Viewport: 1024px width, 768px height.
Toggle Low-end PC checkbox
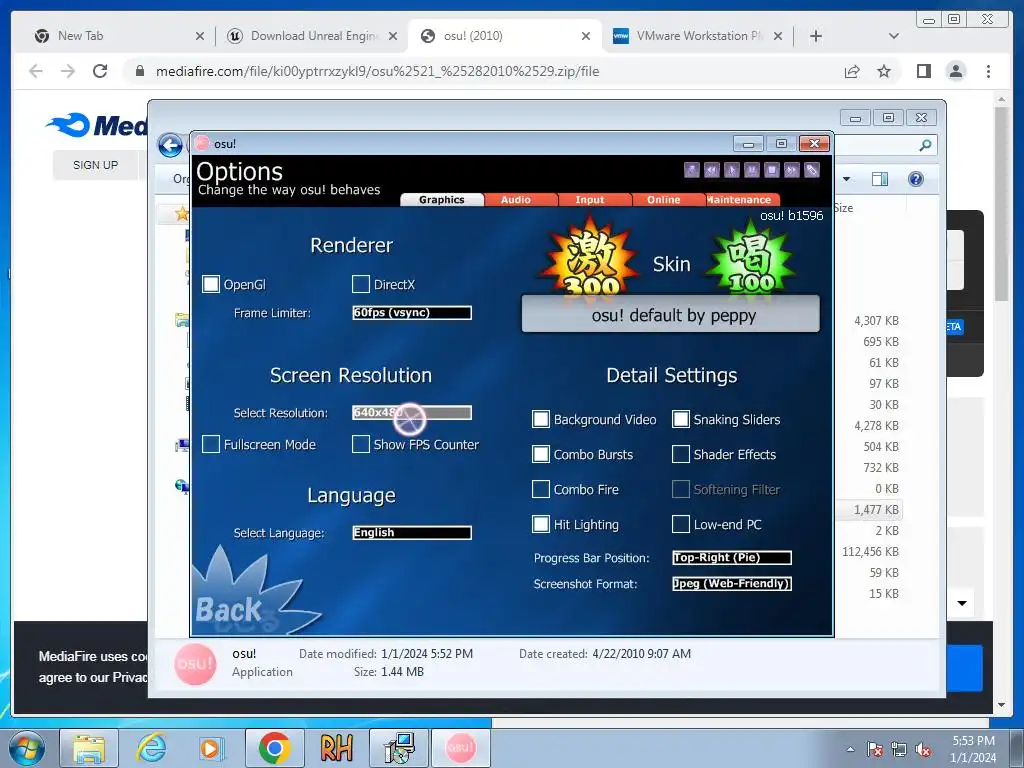[680, 524]
